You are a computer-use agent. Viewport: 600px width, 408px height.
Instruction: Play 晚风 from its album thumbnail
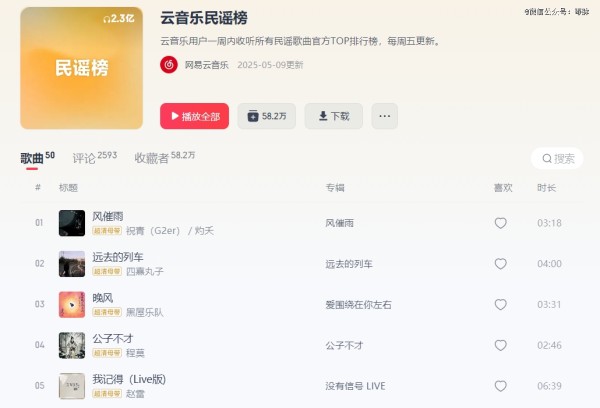point(72,305)
